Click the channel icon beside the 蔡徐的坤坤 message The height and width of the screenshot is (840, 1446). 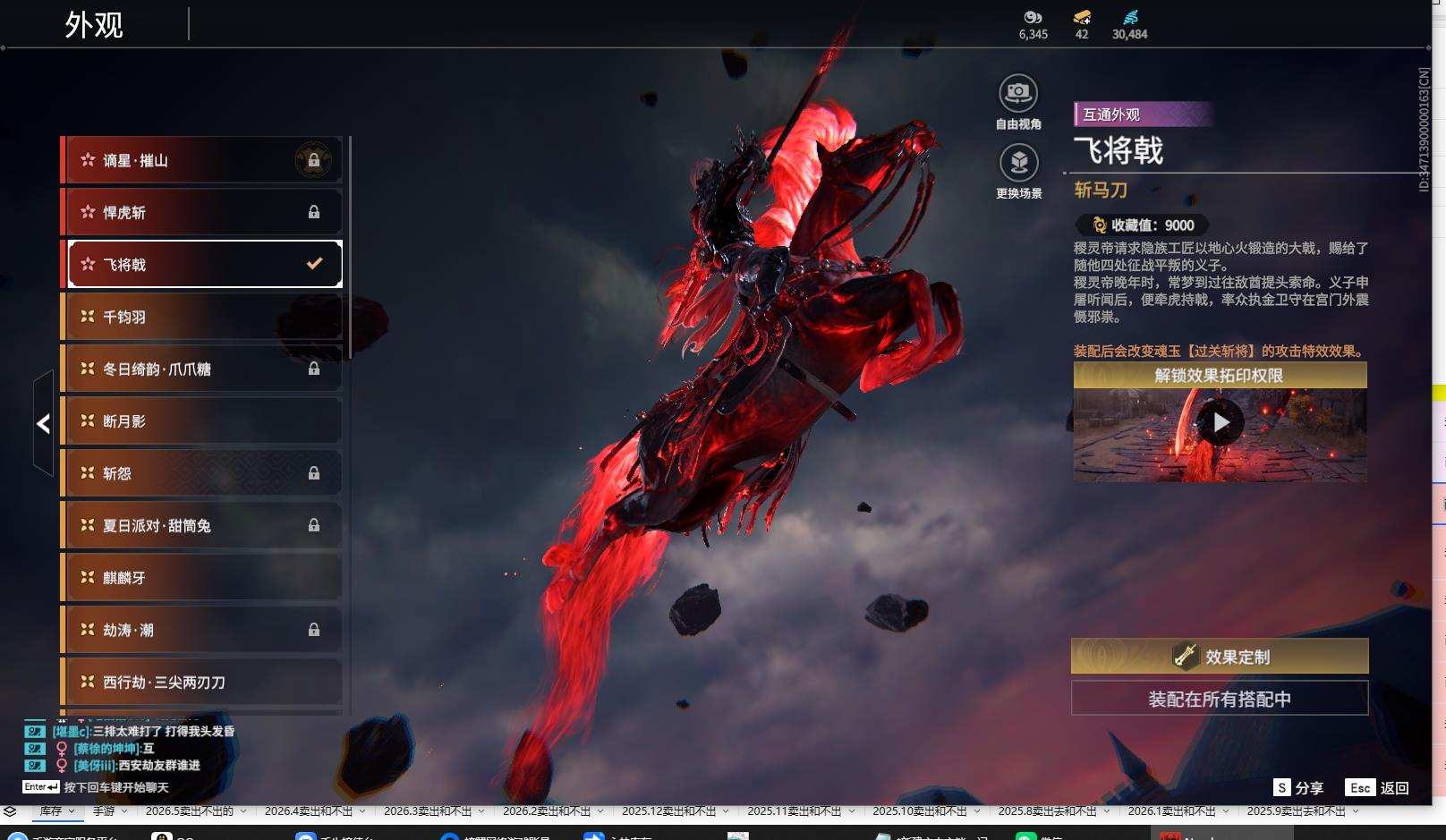(34, 749)
